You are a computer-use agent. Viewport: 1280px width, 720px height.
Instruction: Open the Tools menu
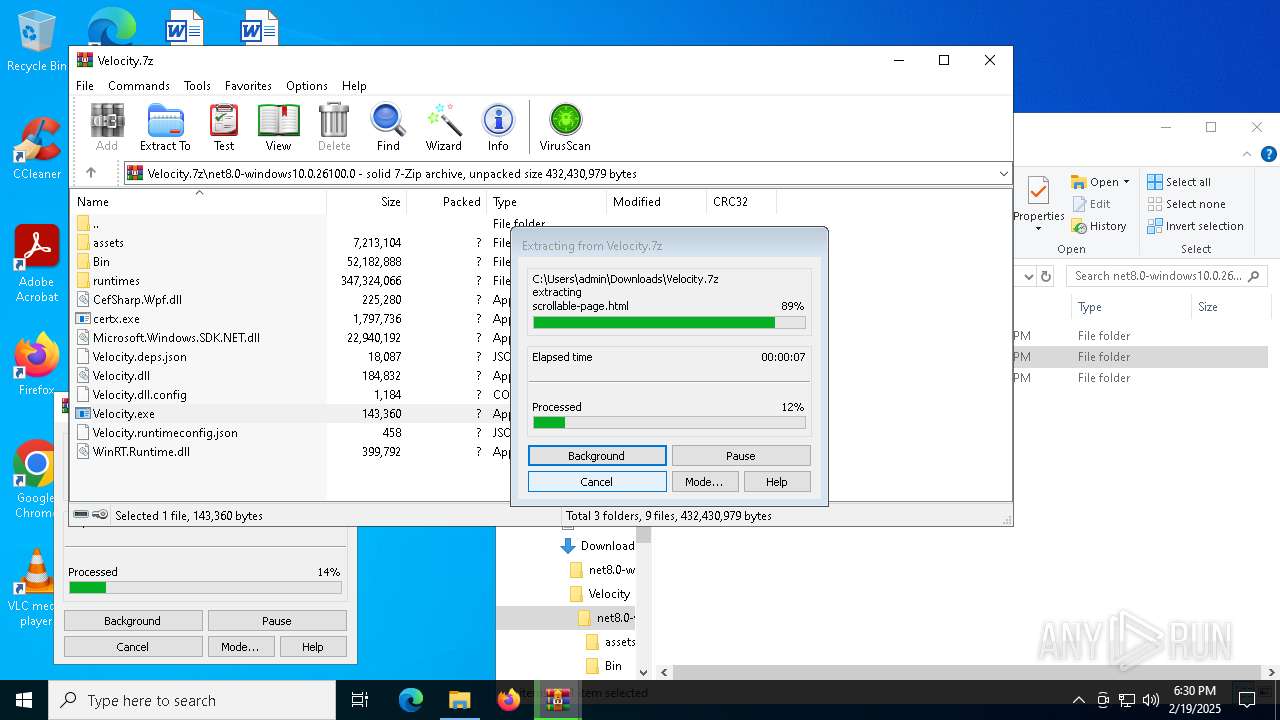(x=197, y=86)
